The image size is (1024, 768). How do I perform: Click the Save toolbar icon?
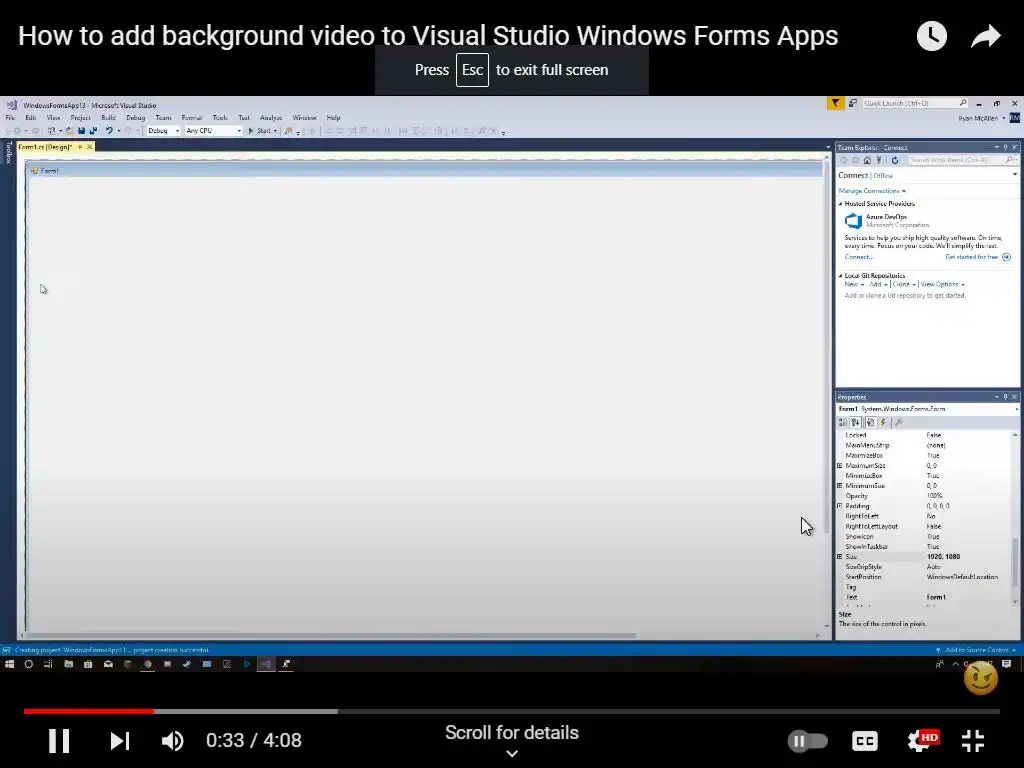click(82, 131)
